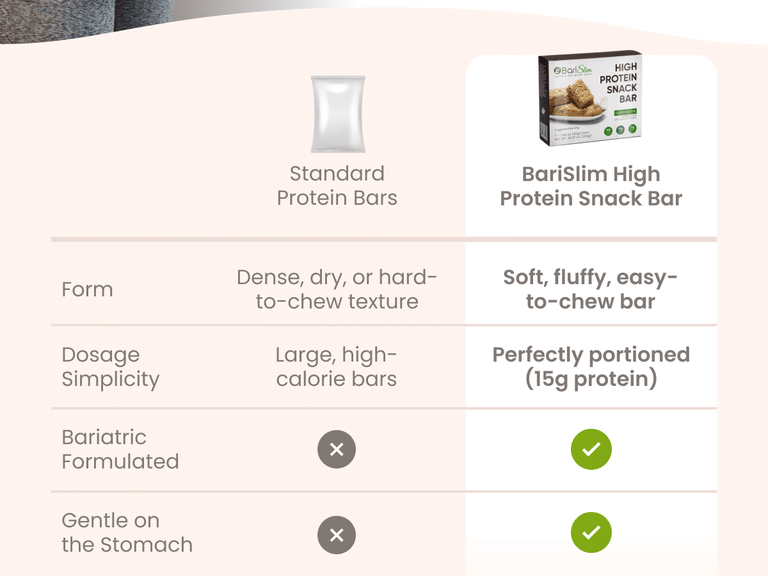Select the BariSlim High Protein Snack Bar heading

pos(591,186)
